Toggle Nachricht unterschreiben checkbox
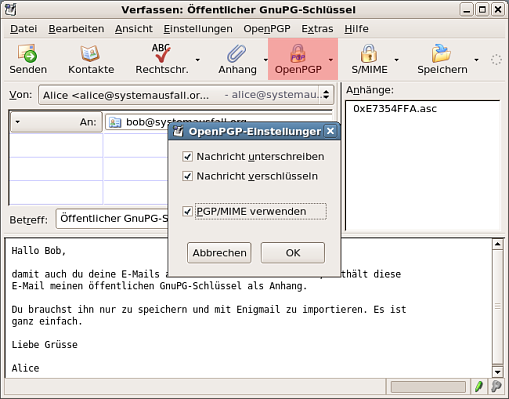 click(x=187, y=156)
